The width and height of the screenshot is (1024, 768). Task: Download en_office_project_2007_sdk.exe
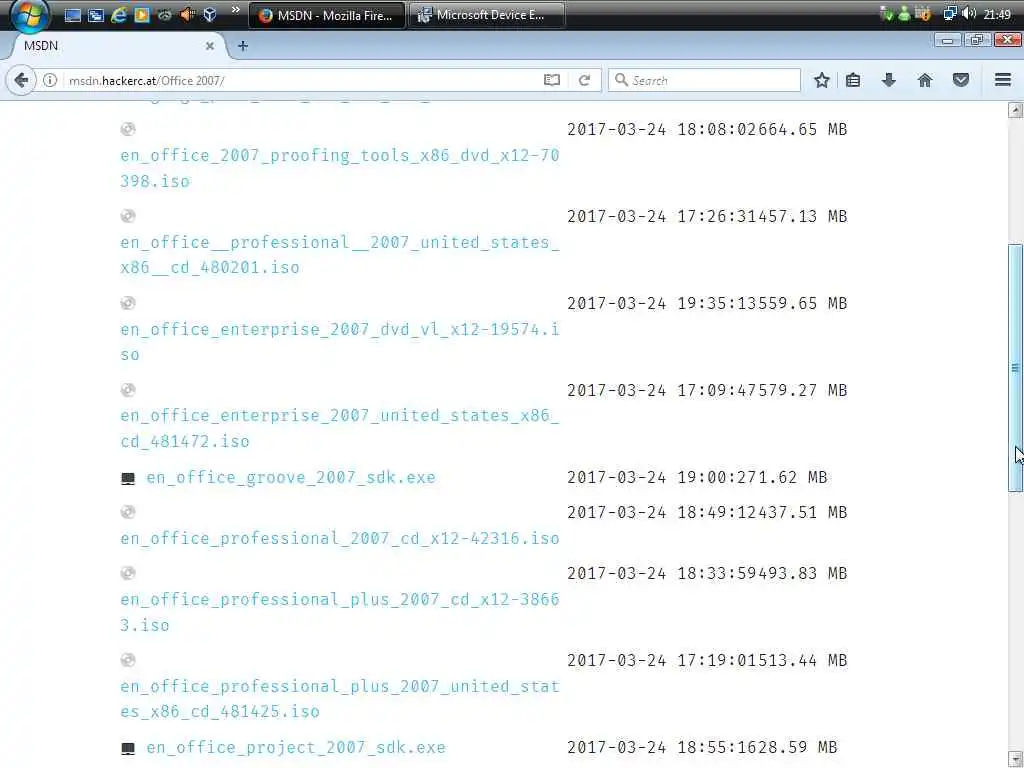tap(296, 748)
